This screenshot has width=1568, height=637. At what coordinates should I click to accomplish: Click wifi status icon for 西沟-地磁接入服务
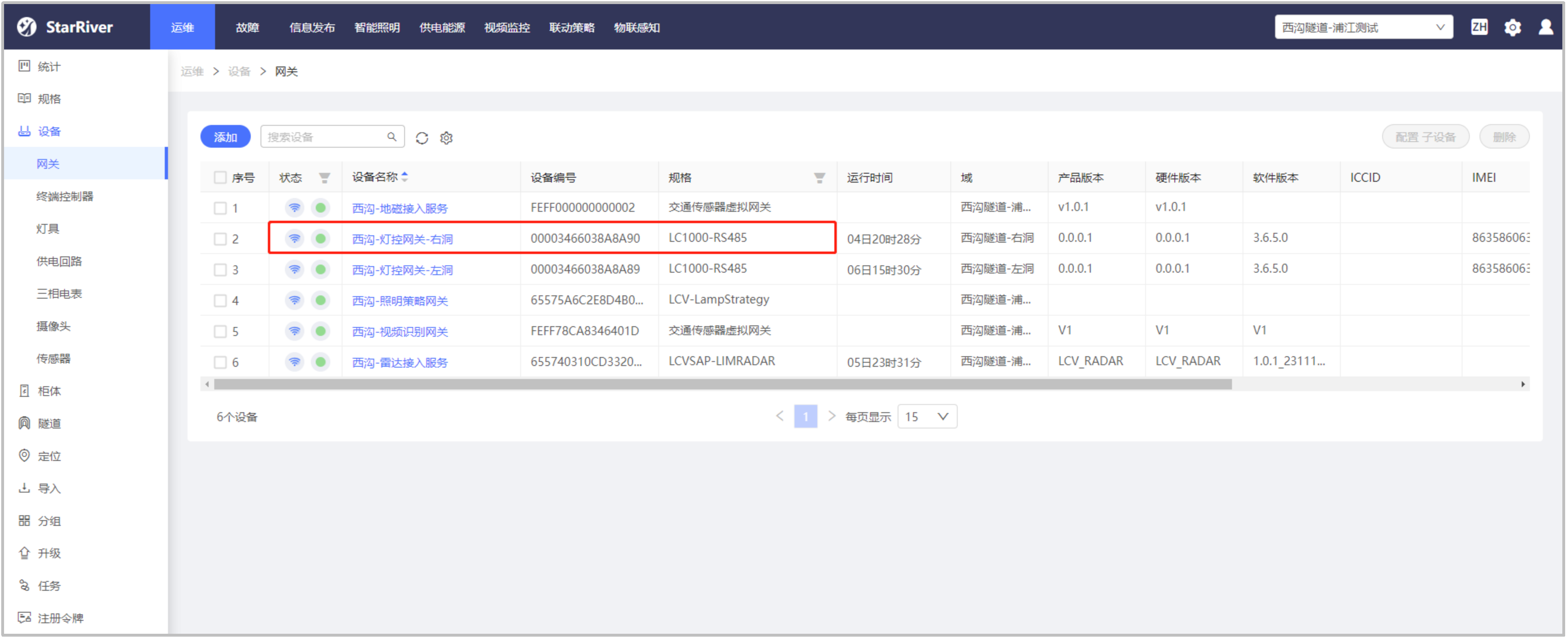[x=295, y=208]
